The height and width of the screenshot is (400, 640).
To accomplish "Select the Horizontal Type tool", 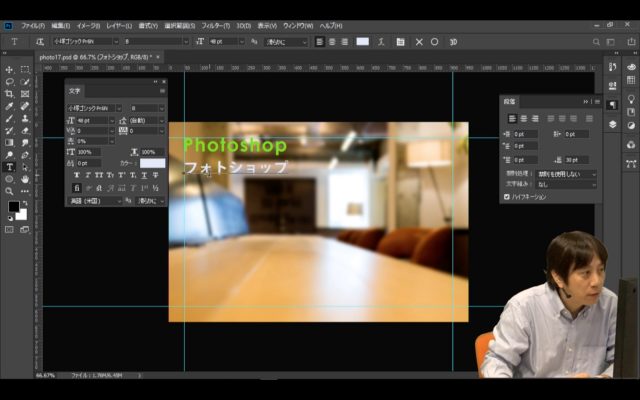I will pos(10,167).
